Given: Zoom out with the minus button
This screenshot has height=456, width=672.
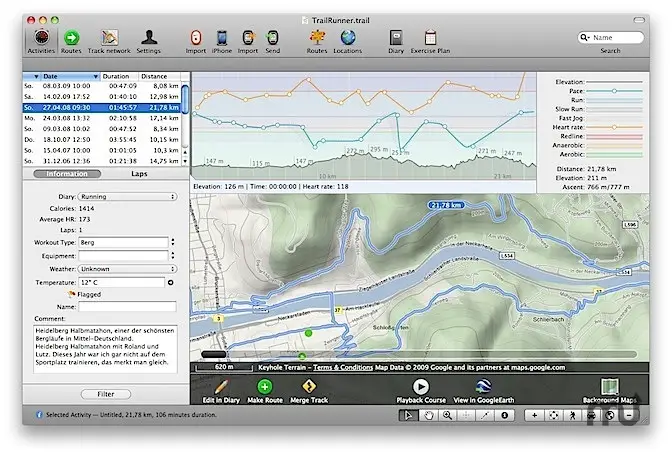Looking at the screenshot, I should (629, 415).
